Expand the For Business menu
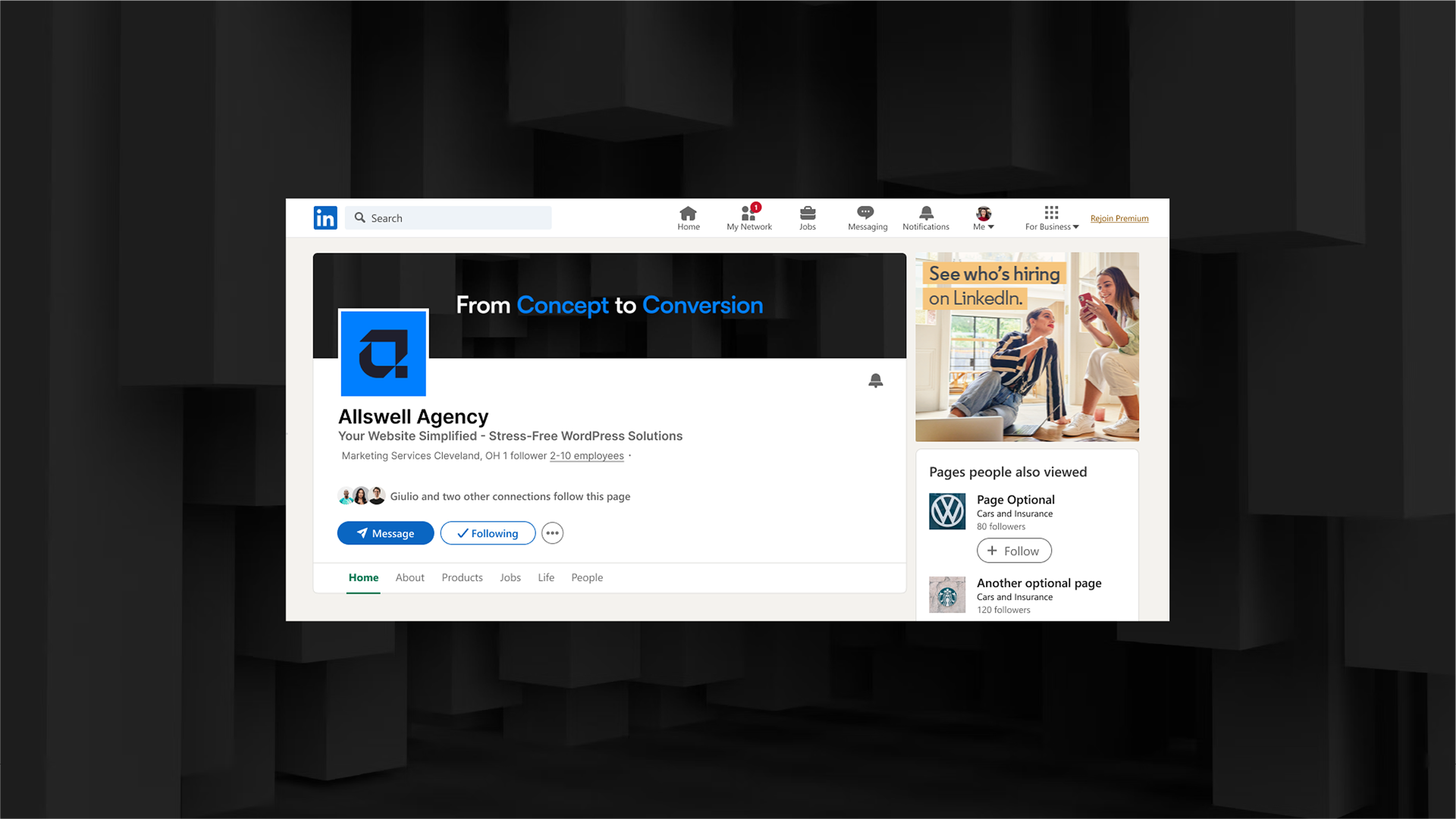1456x819 pixels. pos(1051,218)
